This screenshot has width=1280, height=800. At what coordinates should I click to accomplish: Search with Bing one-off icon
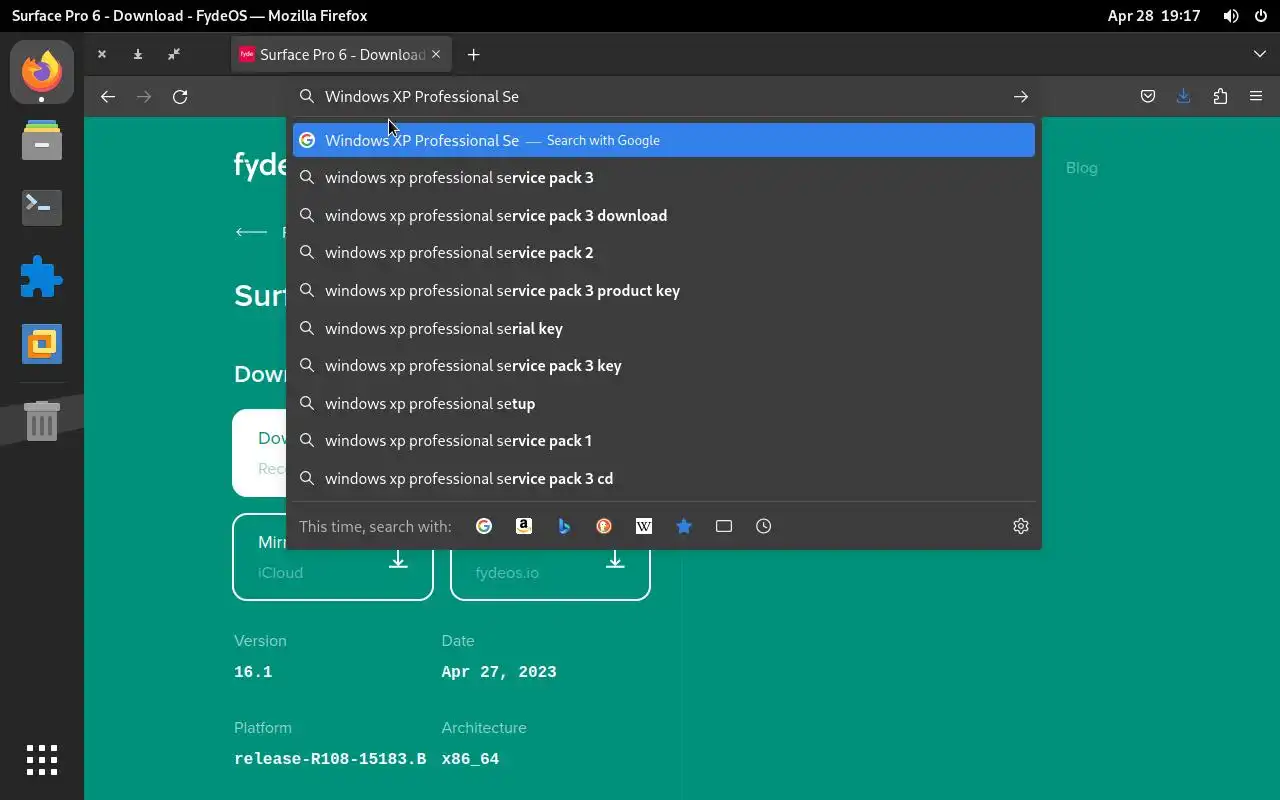(564, 526)
